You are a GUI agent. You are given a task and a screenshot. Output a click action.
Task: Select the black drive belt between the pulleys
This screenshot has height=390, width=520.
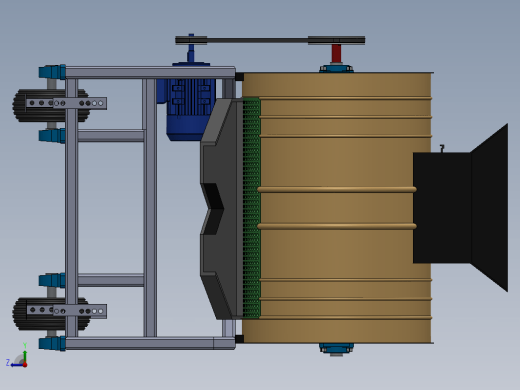coord(257,40)
